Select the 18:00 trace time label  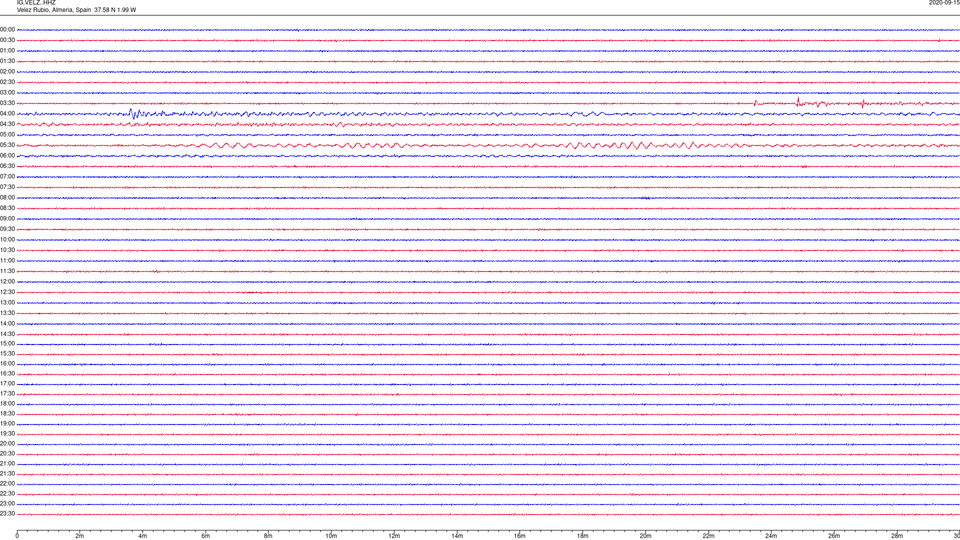click(x=7, y=404)
